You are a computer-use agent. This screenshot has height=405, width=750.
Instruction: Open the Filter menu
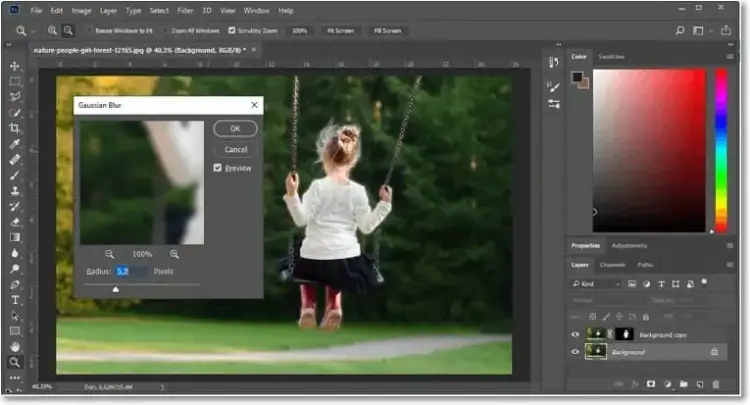(x=185, y=10)
